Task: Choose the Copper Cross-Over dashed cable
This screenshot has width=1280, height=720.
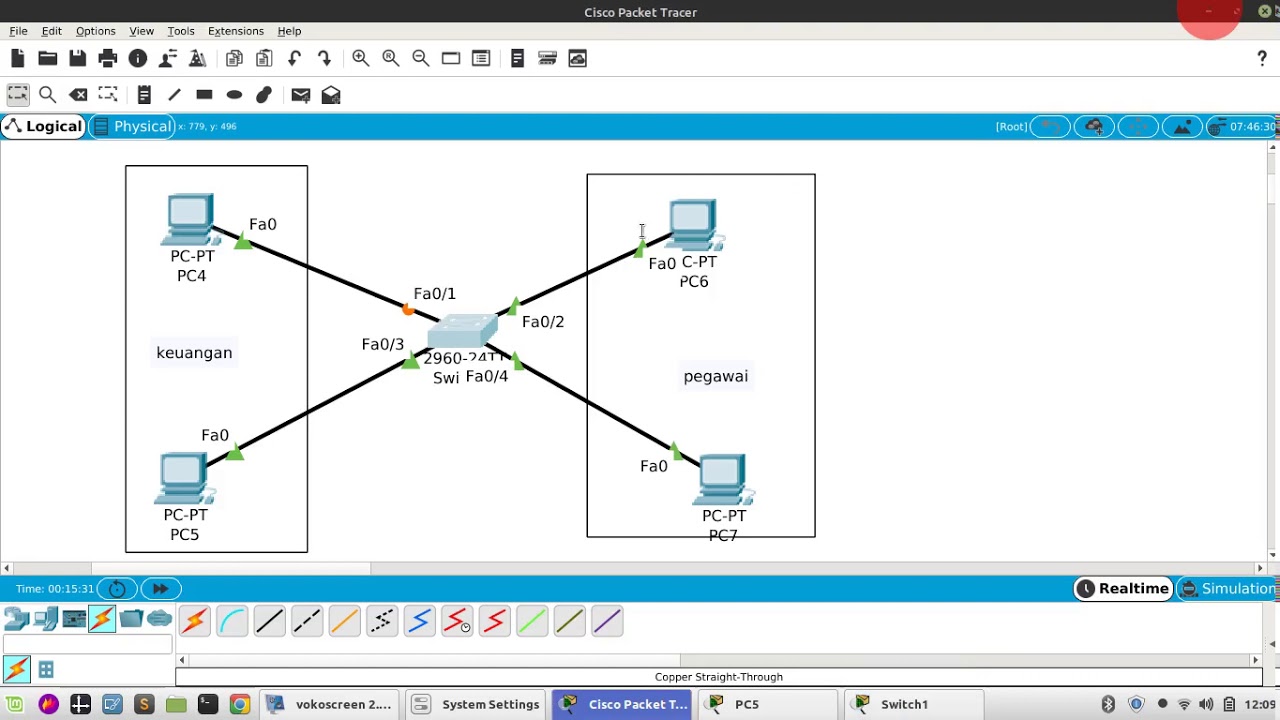Action: [307, 621]
